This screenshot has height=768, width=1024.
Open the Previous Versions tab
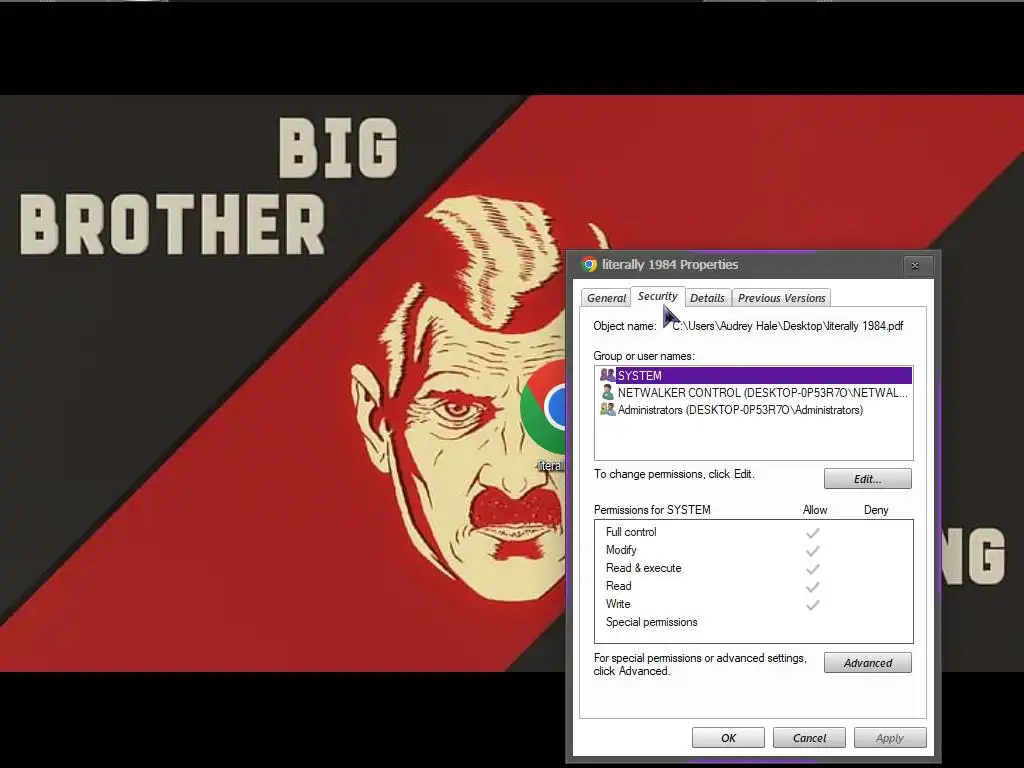[782, 298]
